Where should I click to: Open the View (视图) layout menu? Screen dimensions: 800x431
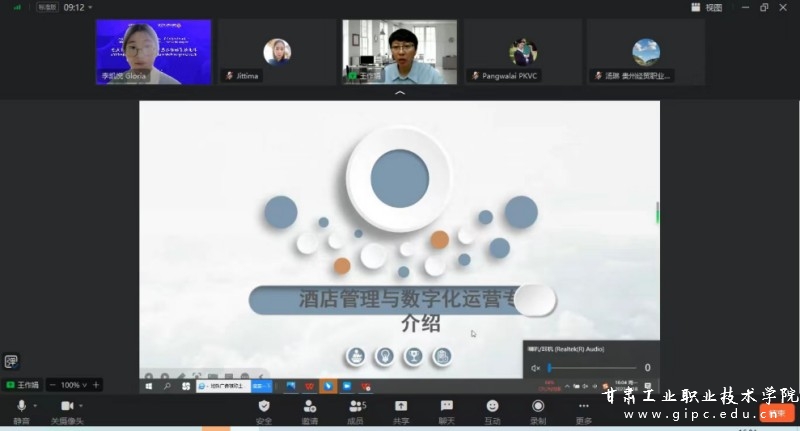coord(708,7)
